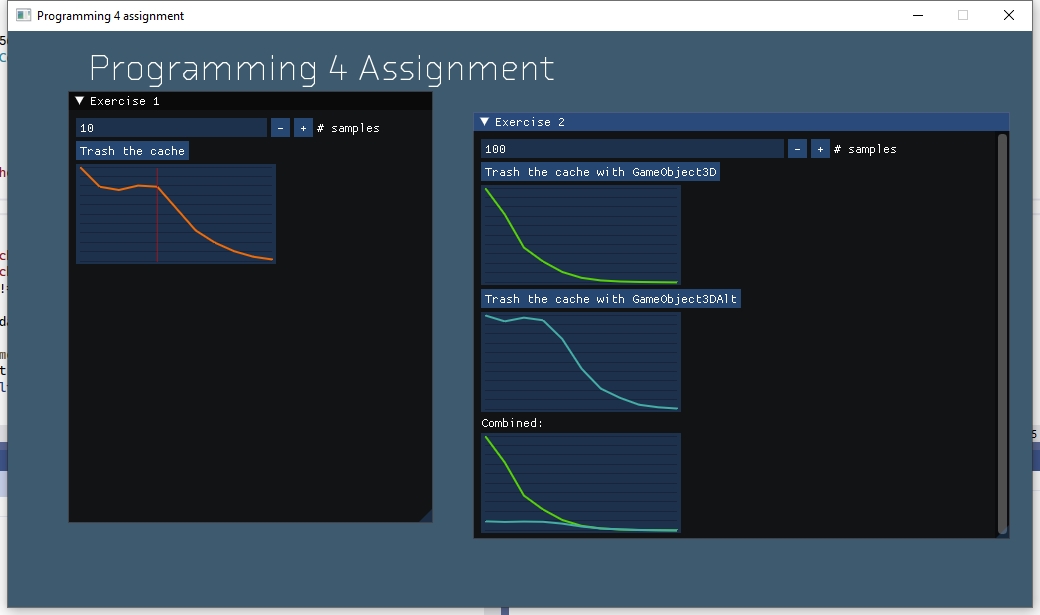Run Trash the cache with GameObject3D

tap(600, 172)
